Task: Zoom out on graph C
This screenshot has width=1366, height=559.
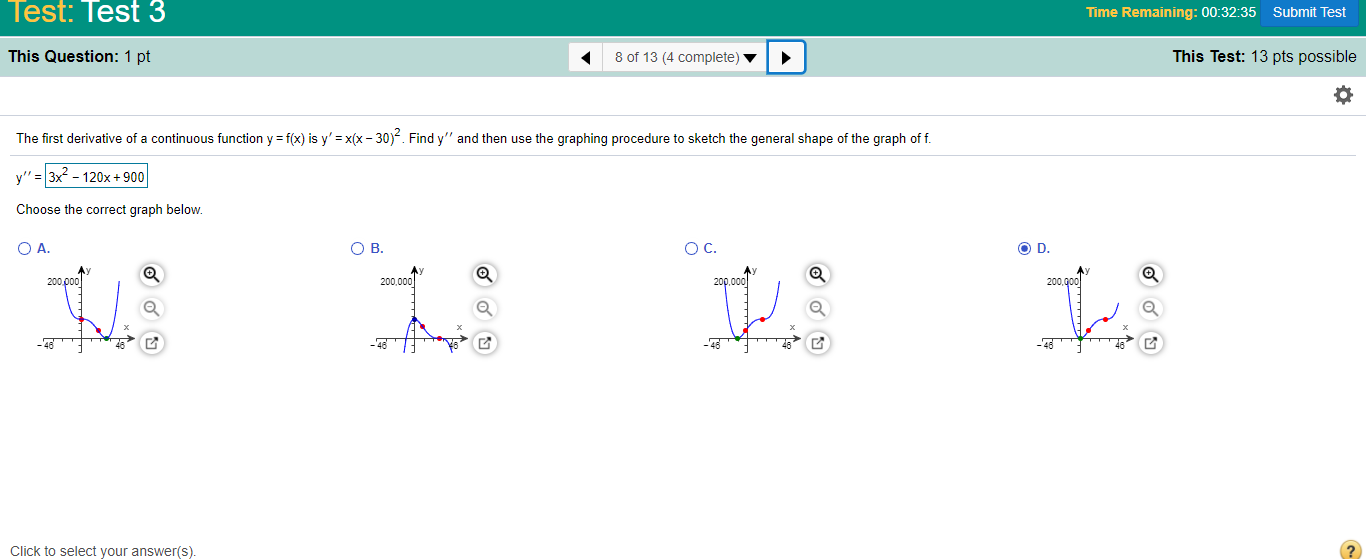Action: click(817, 308)
